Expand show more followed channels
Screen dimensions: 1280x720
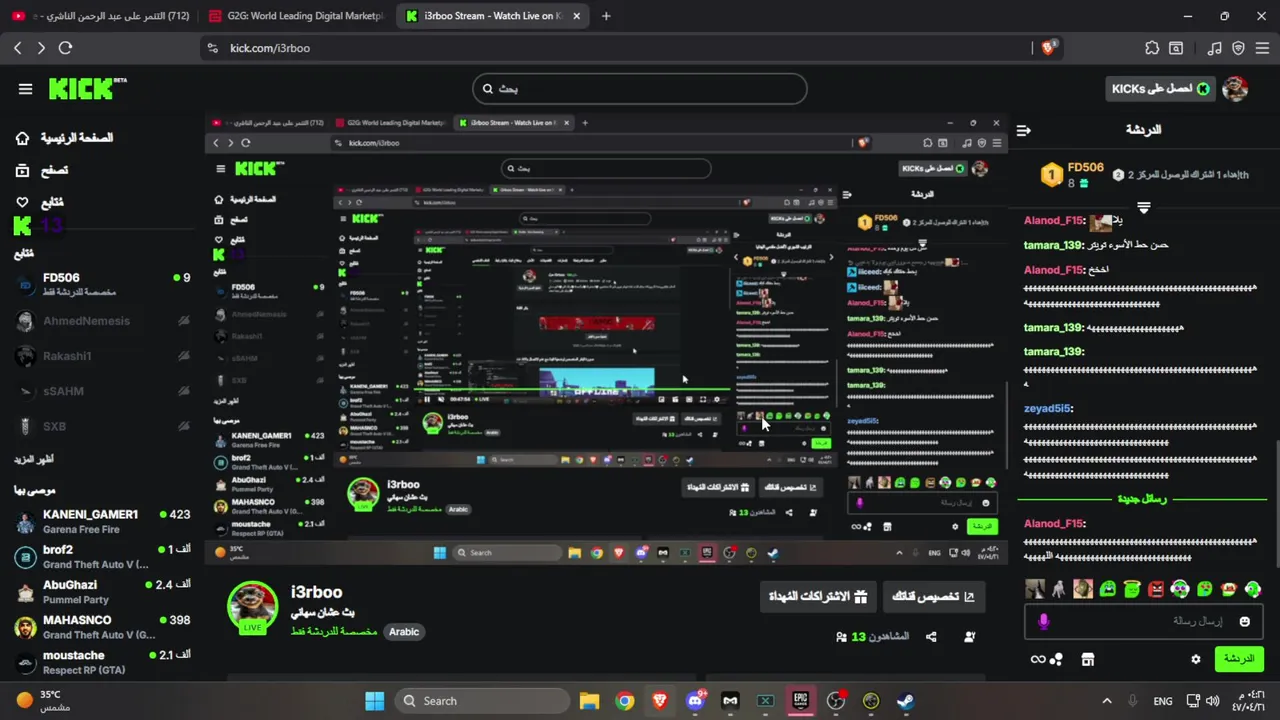coord(34,459)
